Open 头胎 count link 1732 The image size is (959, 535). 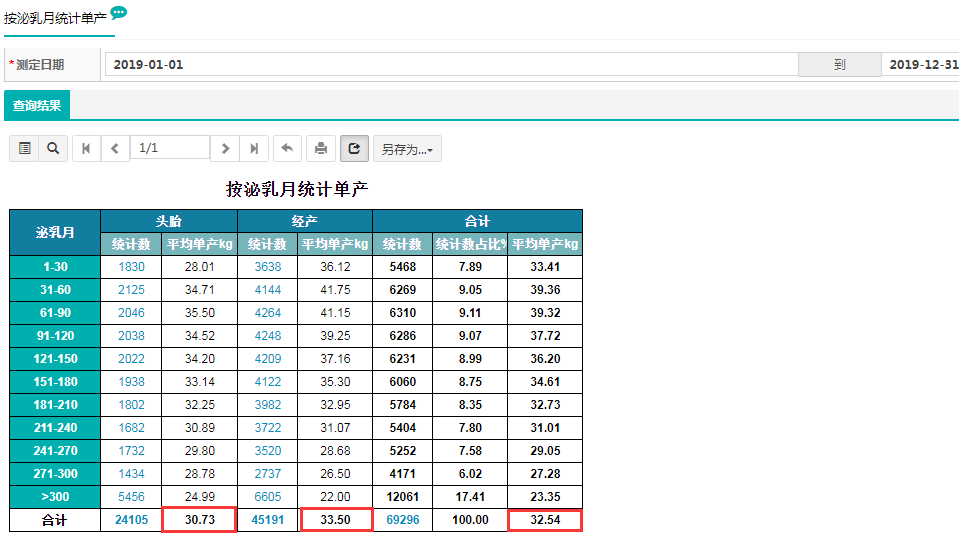pos(131,451)
